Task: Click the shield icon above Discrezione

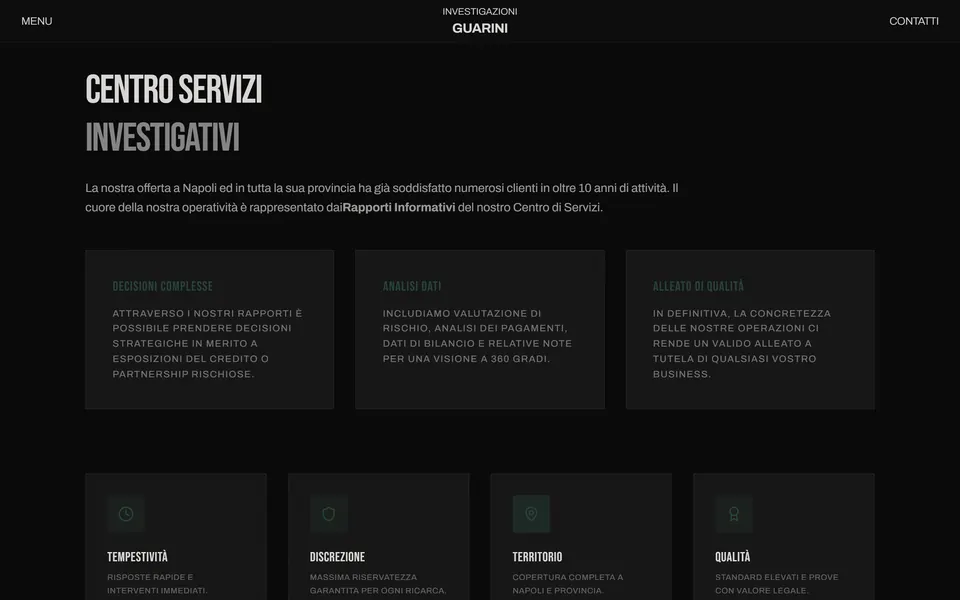Action: coord(329,514)
